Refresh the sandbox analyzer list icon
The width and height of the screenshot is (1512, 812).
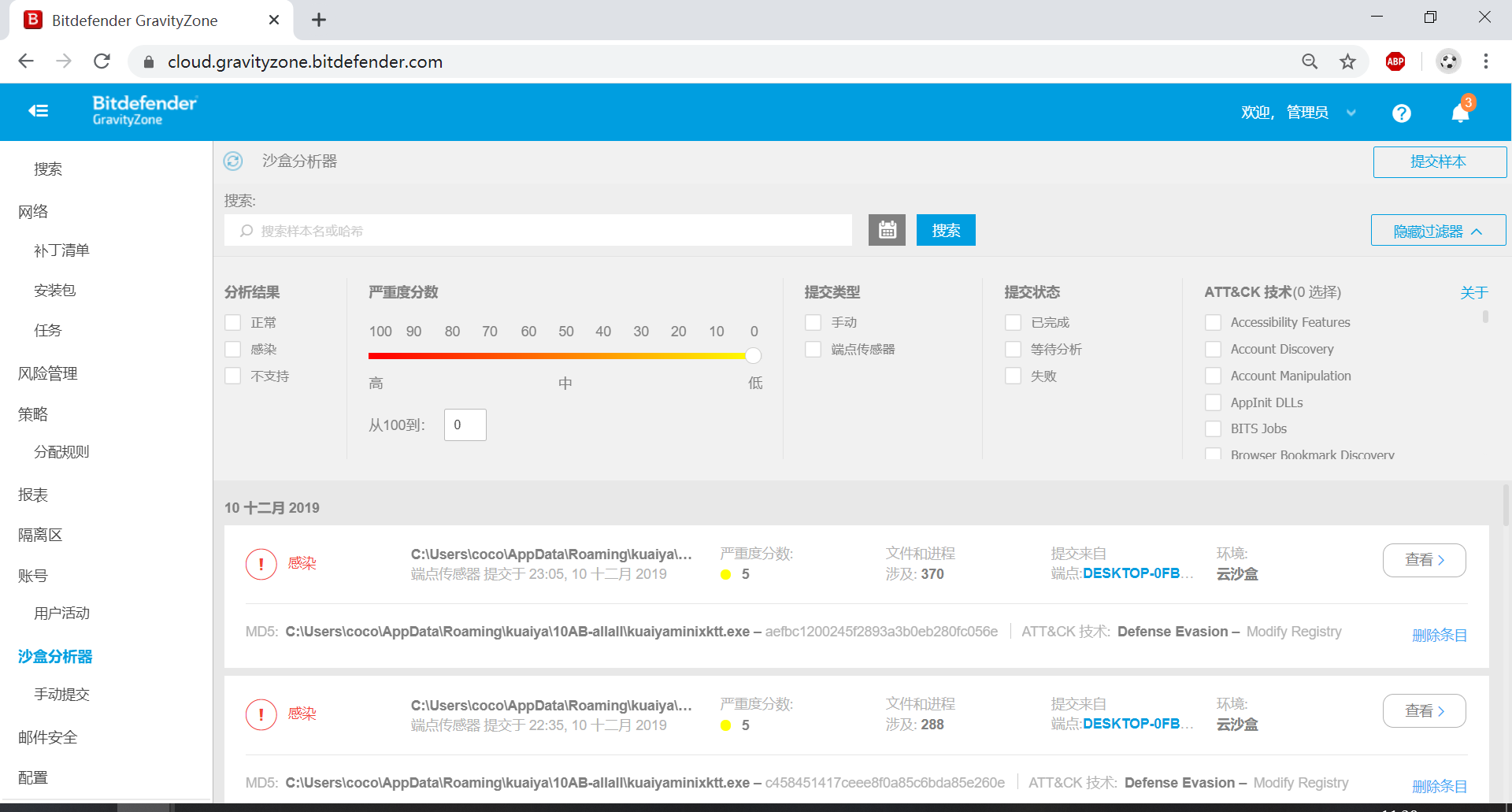click(x=233, y=161)
